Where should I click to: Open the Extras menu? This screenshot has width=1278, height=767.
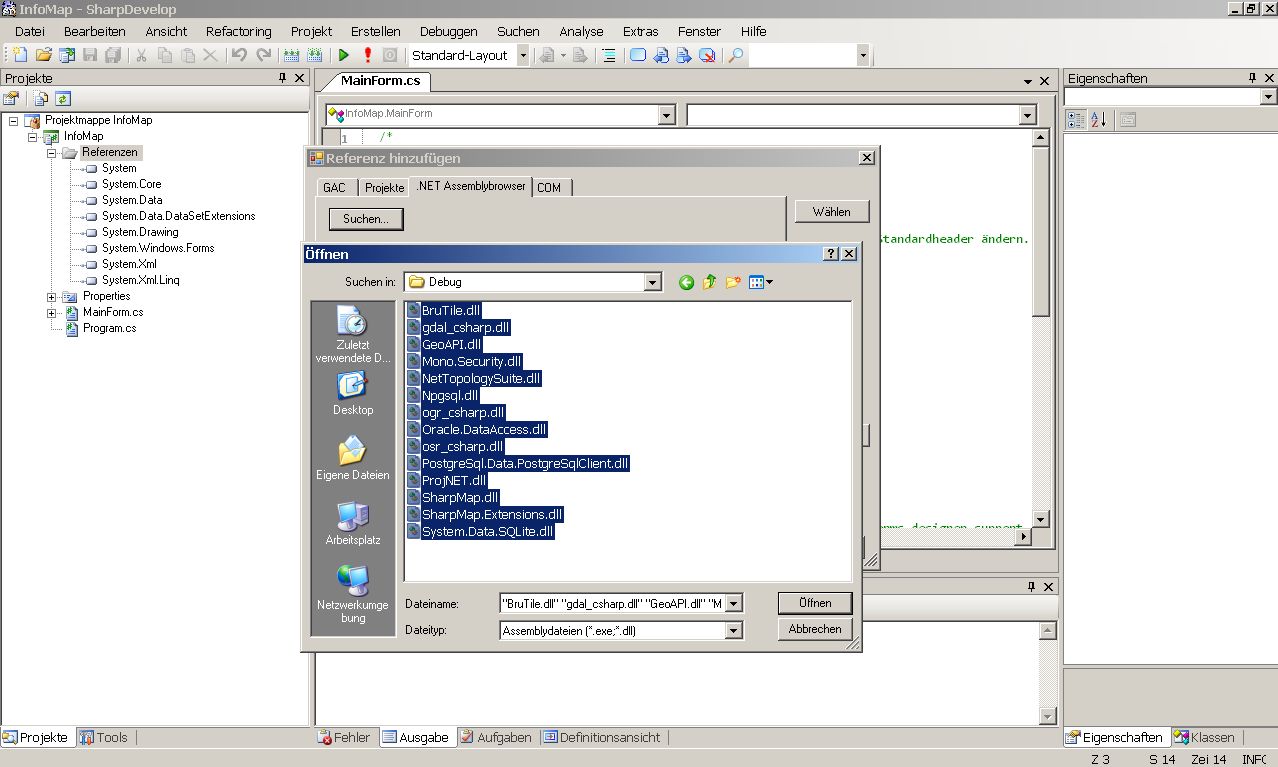tap(639, 31)
